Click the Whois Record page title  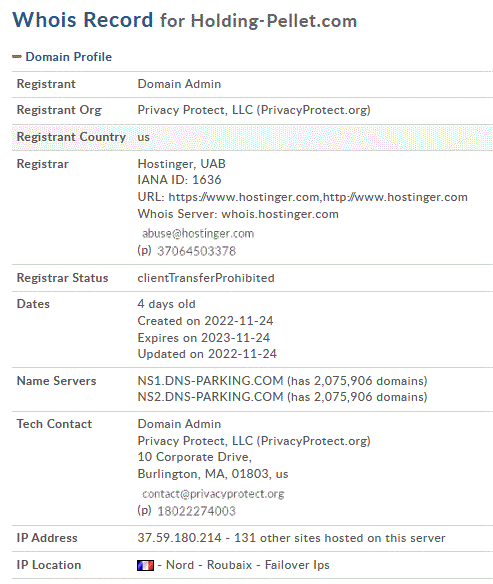click(x=185, y=20)
